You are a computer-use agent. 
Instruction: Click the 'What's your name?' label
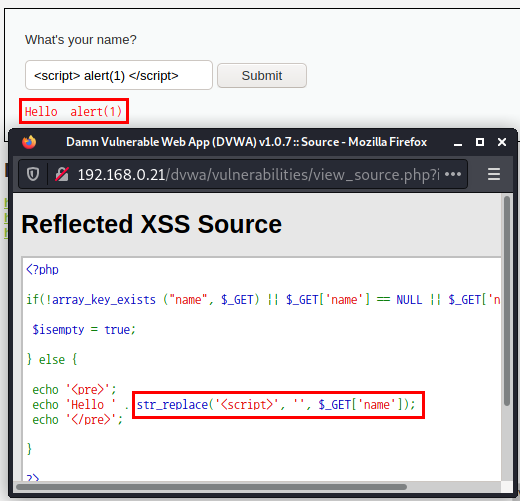click(81, 40)
